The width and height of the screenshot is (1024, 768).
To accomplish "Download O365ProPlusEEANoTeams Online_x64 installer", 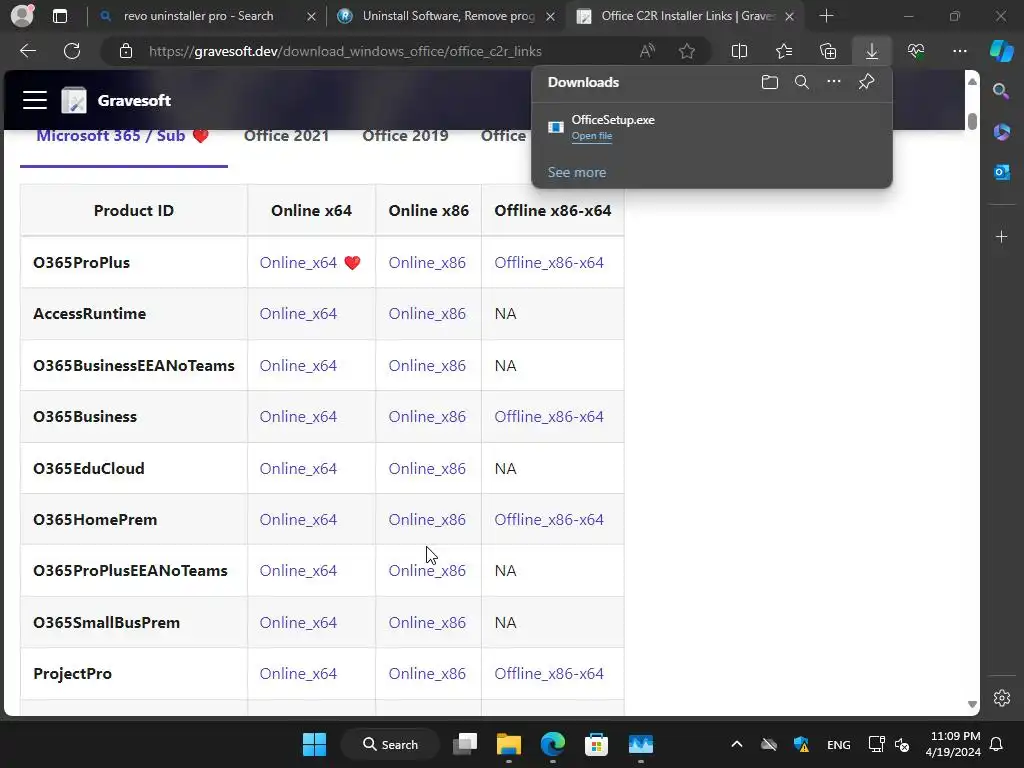I will tap(298, 571).
